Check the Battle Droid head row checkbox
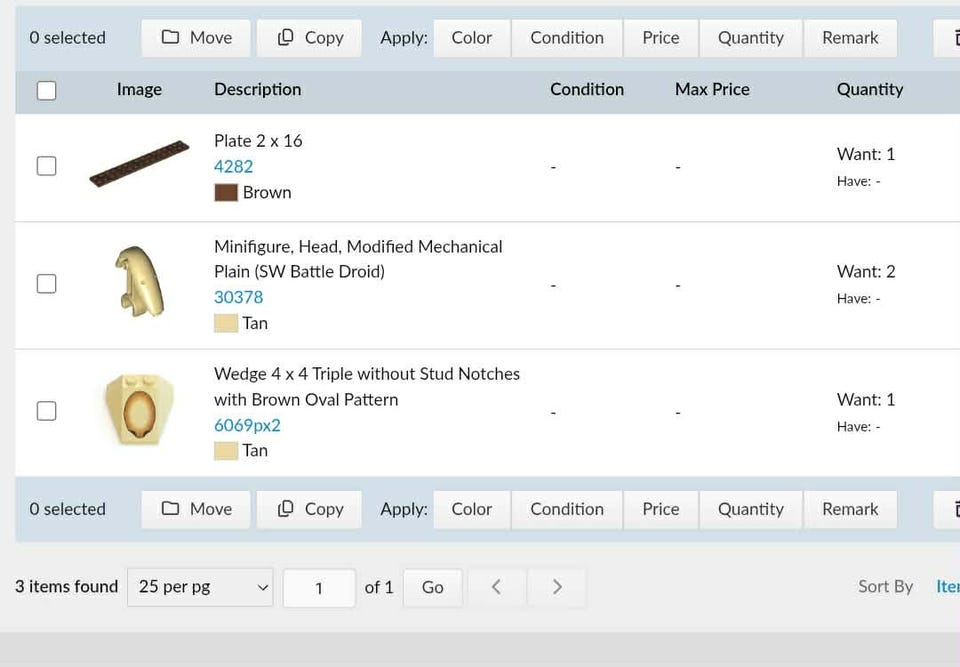Viewport: 960px width, 667px height. [x=47, y=284]
